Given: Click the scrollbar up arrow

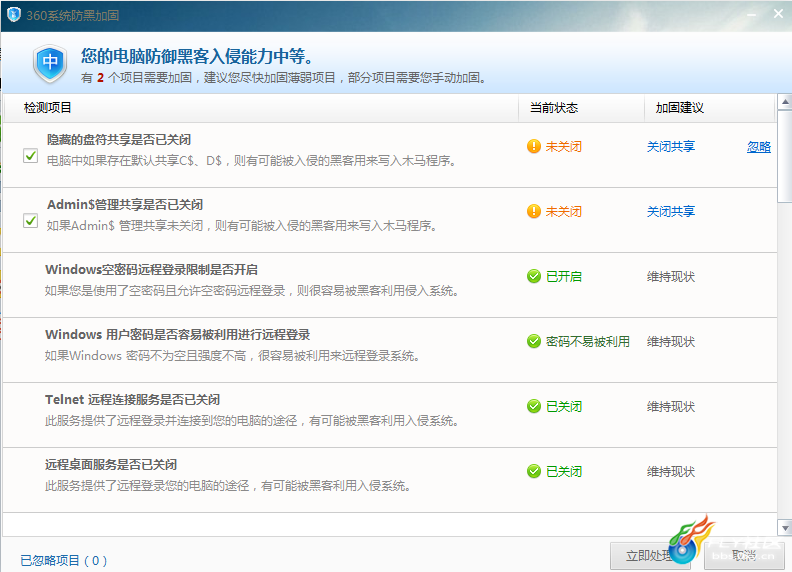Looking at the screenshot, I should tap(784, 102).
